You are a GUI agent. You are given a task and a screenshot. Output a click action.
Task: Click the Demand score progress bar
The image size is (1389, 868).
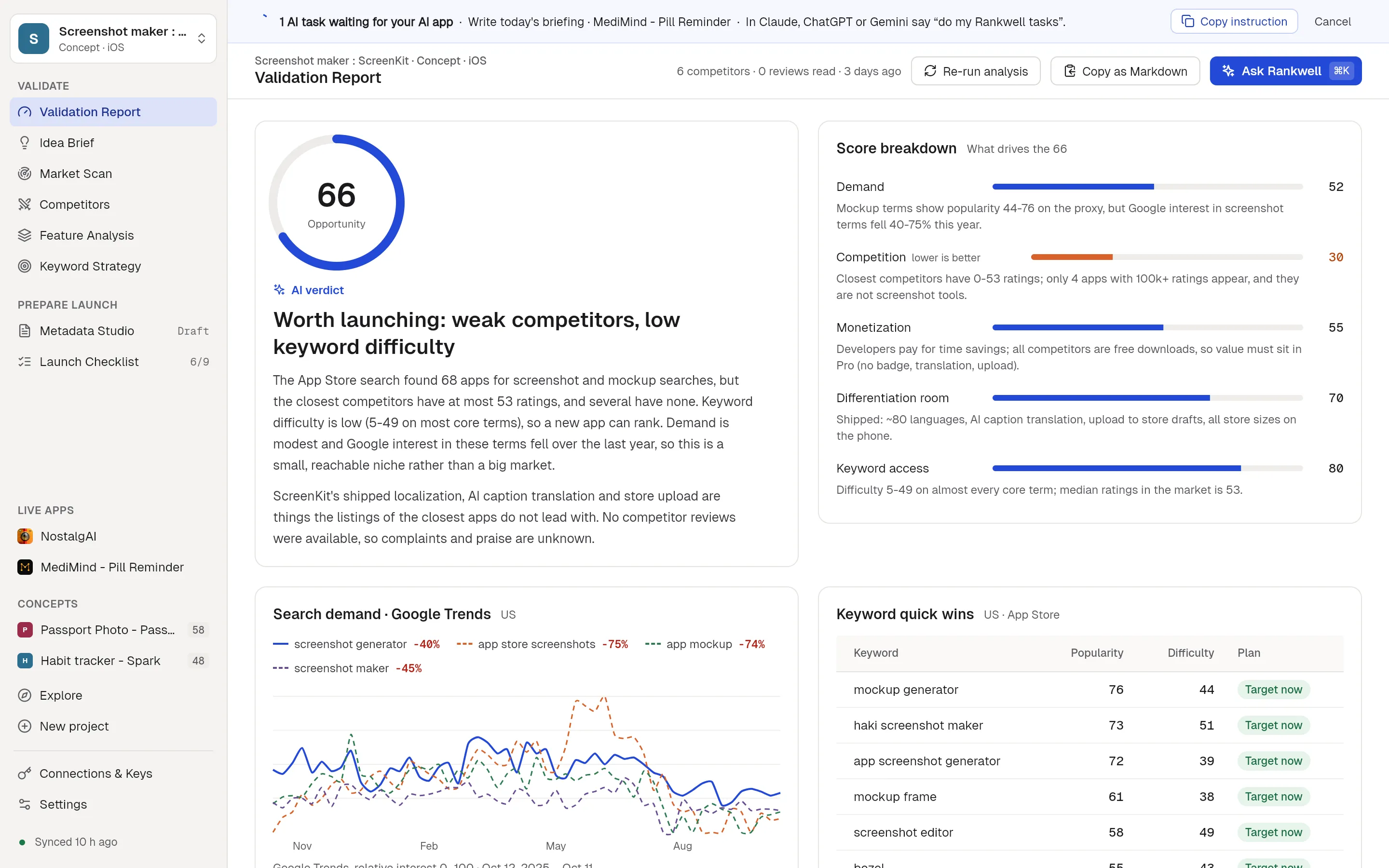(1147, 187)
